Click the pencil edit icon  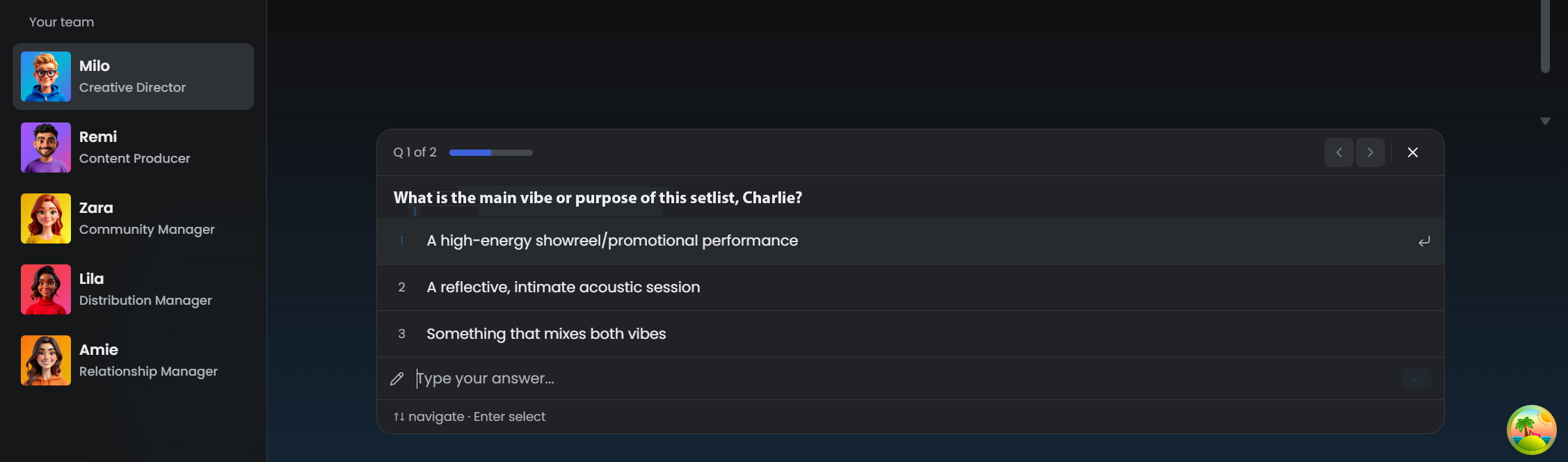point(397,379)
